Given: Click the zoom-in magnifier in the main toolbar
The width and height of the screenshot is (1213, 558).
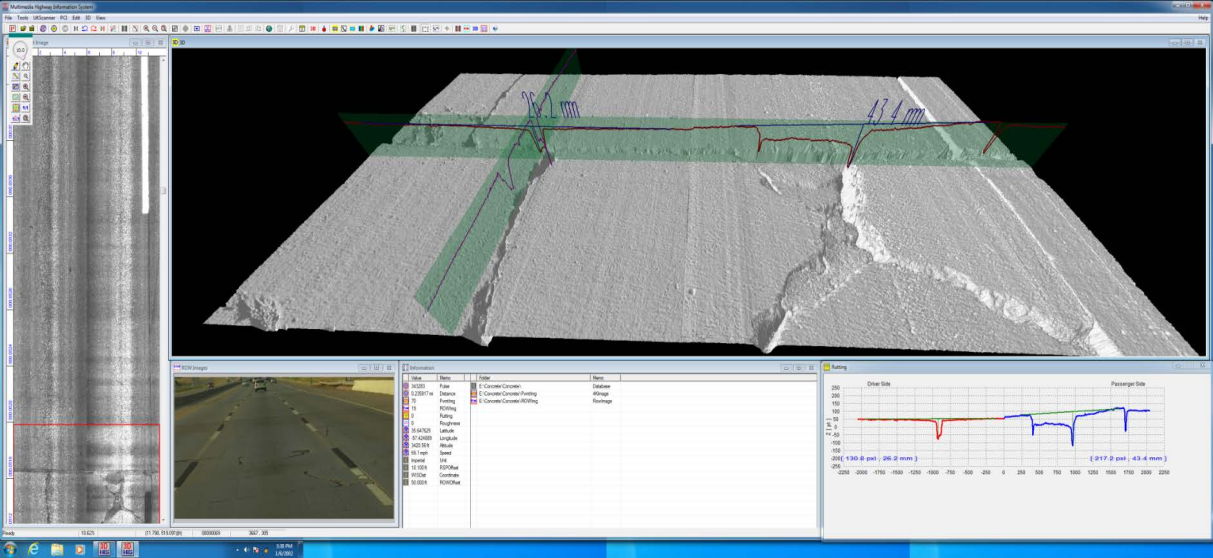Looking at the screenshot, I should coord(147,29).
